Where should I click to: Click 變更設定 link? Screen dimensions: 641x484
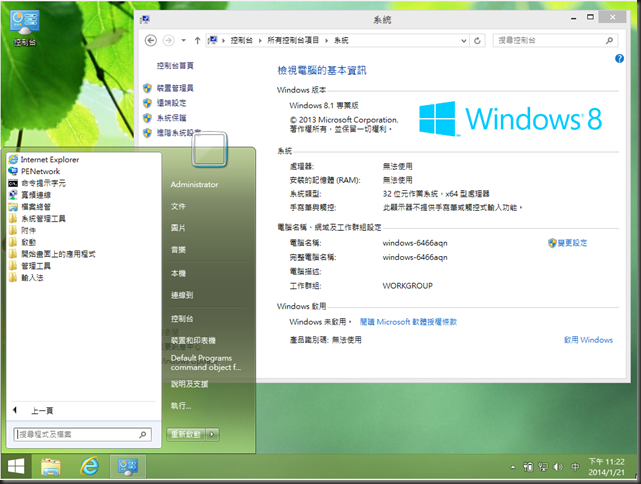pyautogui.click(x=572, y=243)
